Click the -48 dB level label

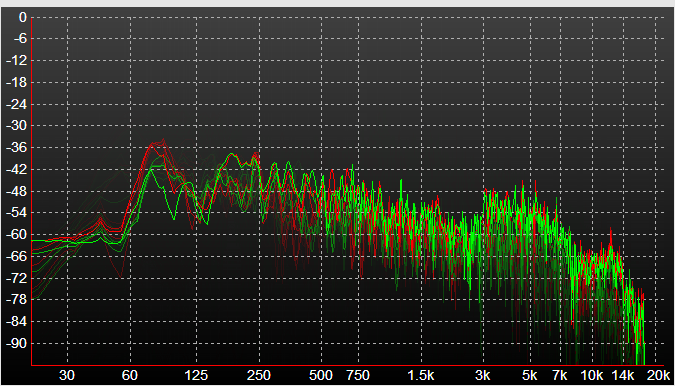[x=16, y=191]
